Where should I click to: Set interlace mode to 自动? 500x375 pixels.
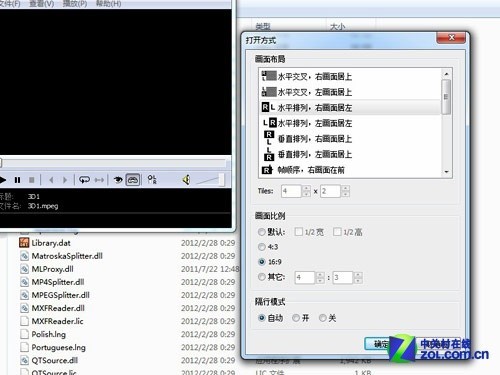262,318
